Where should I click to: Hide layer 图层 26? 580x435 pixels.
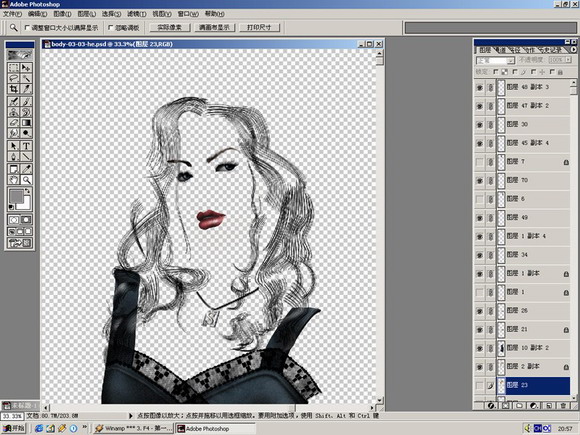click(x=479, y=311)
